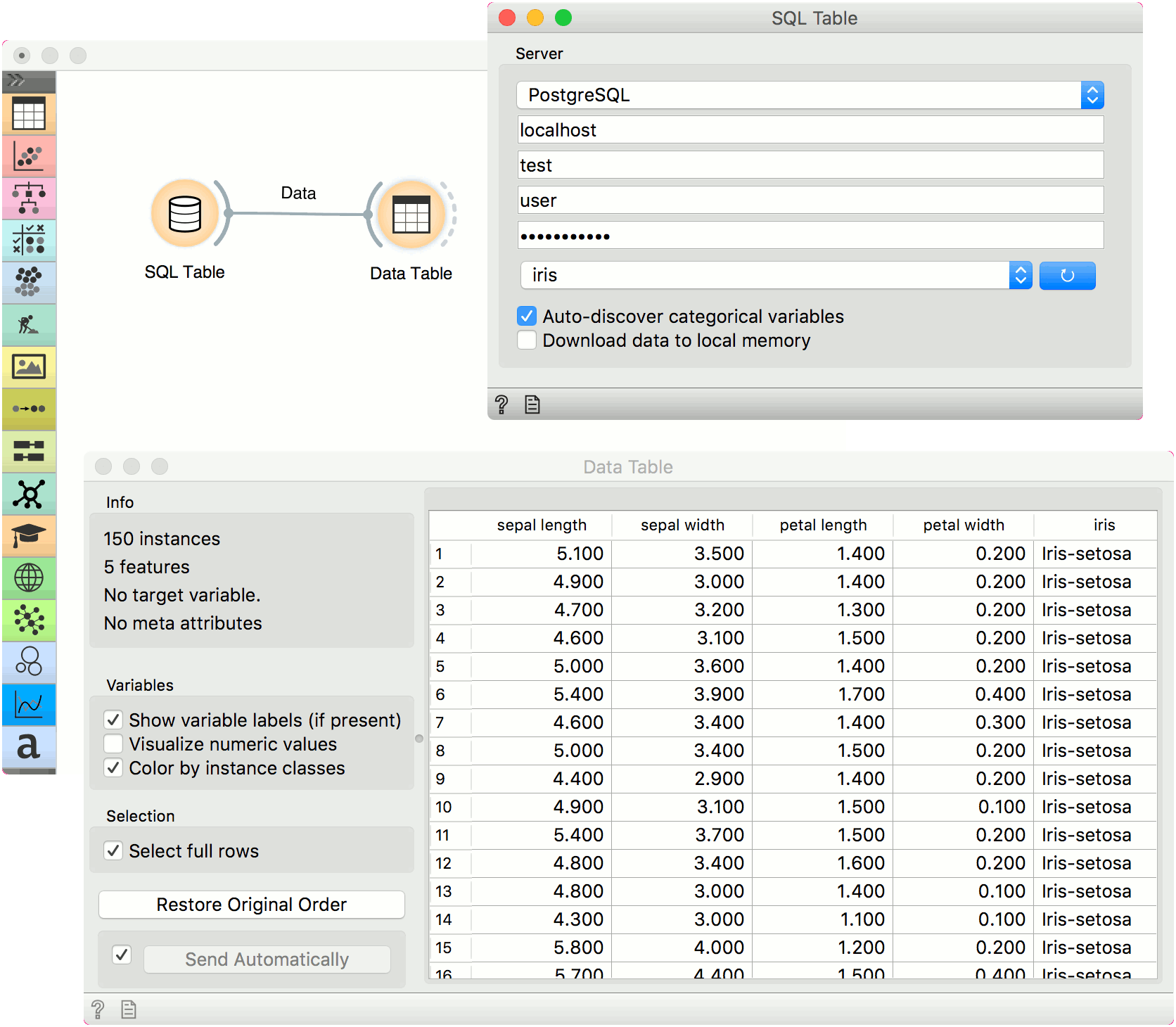This screenshot has width=1176, height=1027.
Task: Select the Data Table widget on canvas
Action: pyautogui.click(x=411, y=214)
